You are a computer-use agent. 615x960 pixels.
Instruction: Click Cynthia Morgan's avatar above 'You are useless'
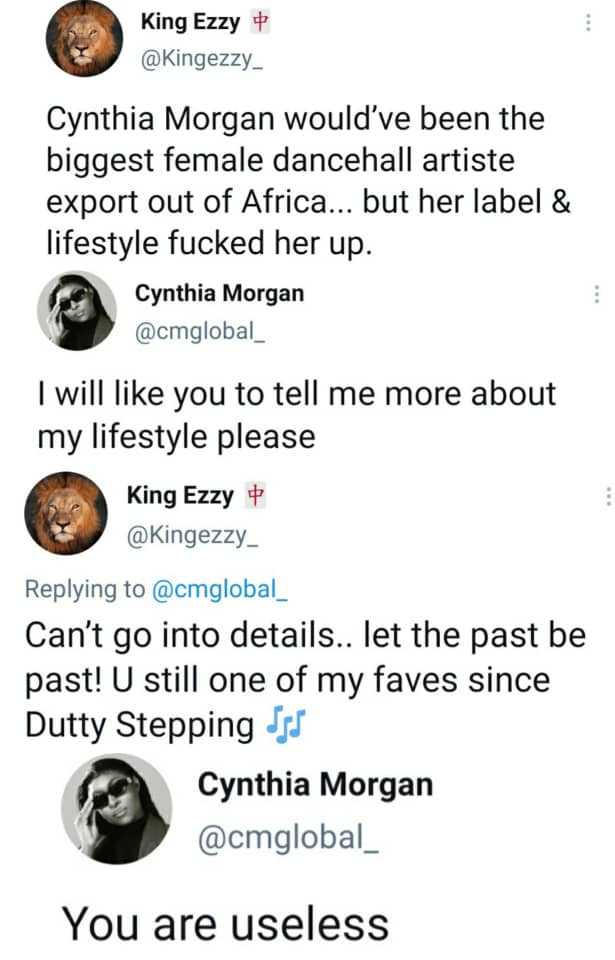[x=116, y=808]
